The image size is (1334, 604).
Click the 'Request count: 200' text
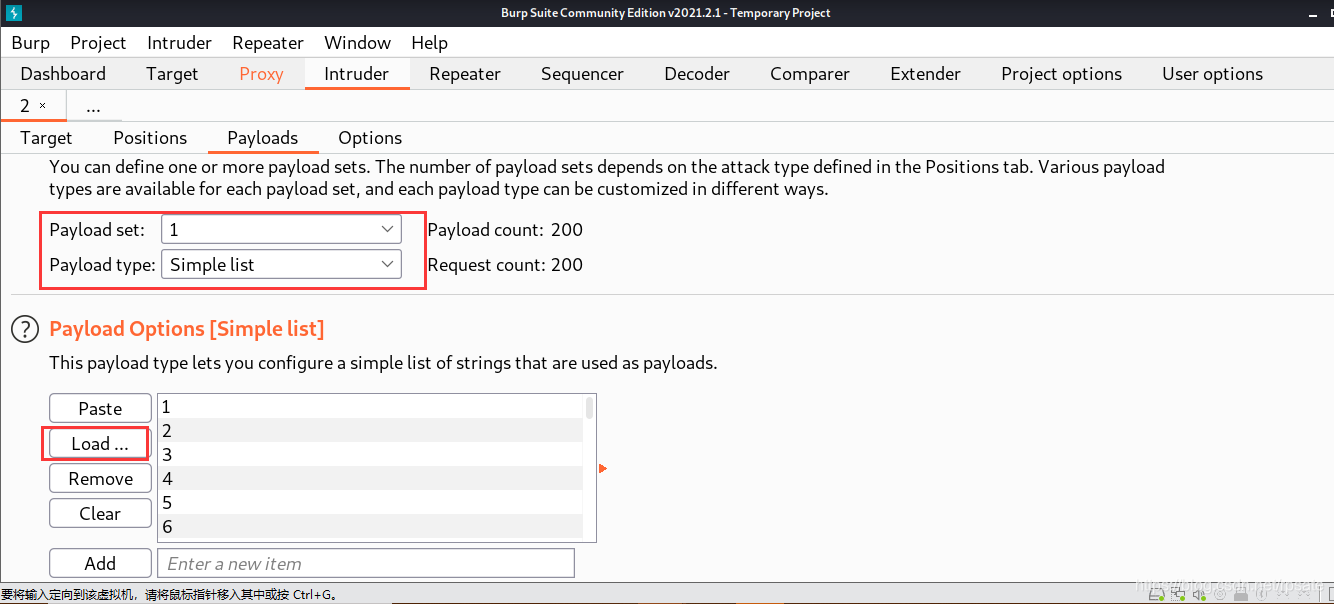pos(505,264)
